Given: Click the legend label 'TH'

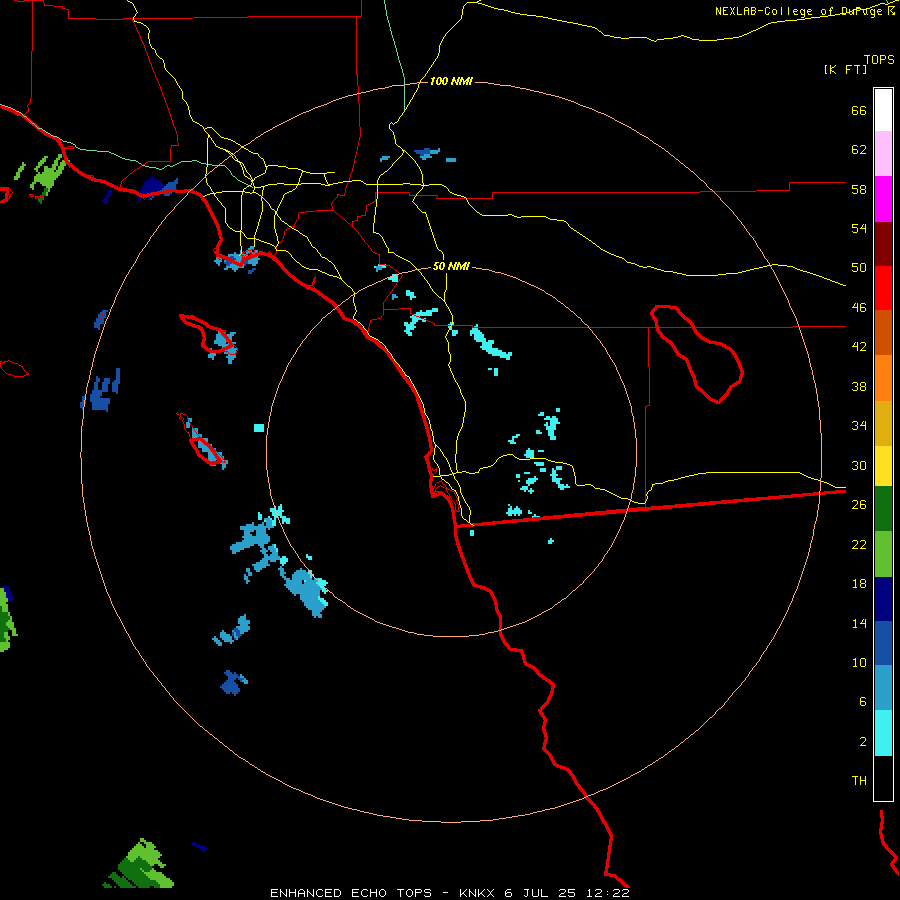Looking at the screenshot, I should point(859,781).
